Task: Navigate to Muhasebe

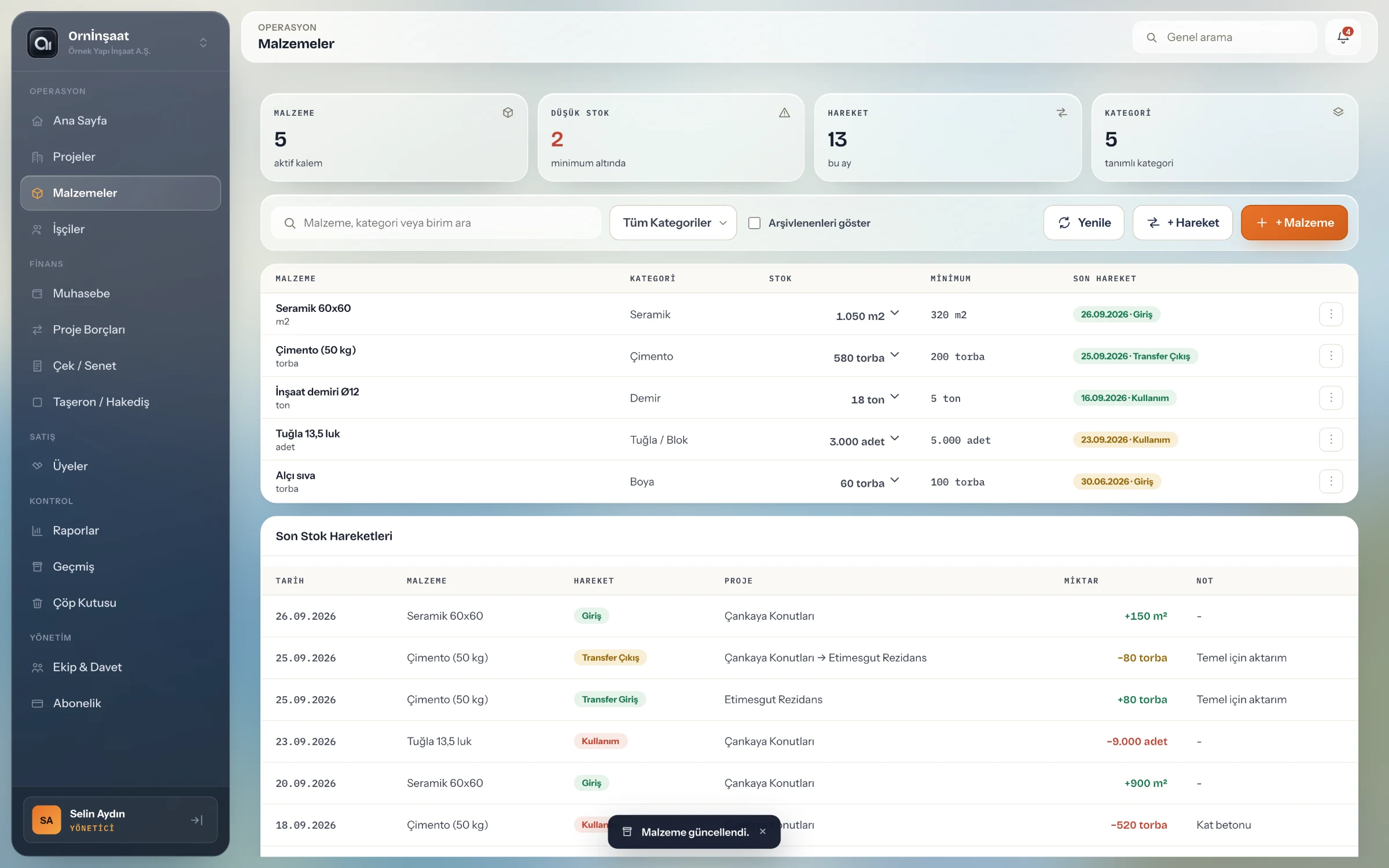Action: point(120,293)
